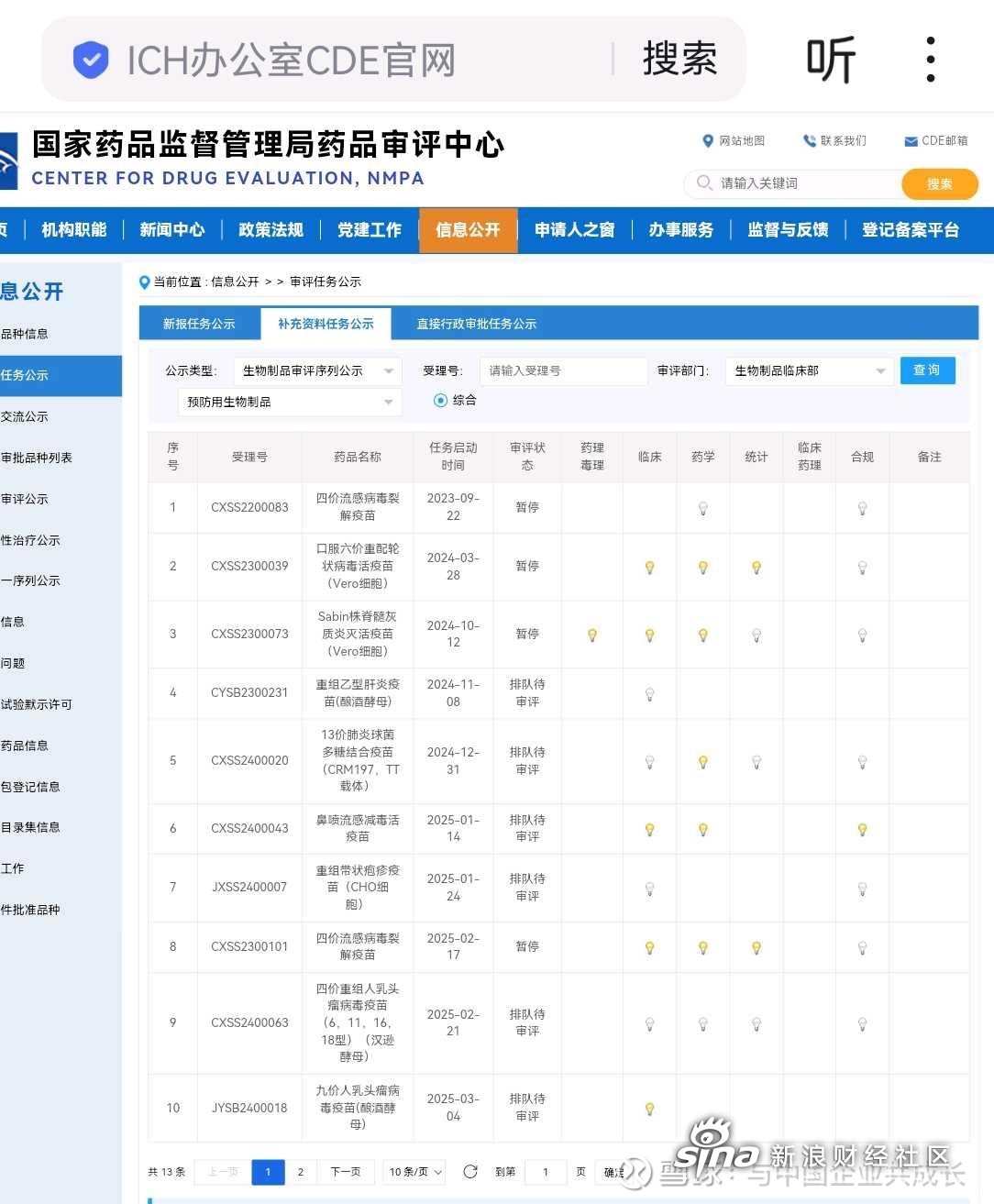Click the blue 查询 button

[x=928, y=370]
